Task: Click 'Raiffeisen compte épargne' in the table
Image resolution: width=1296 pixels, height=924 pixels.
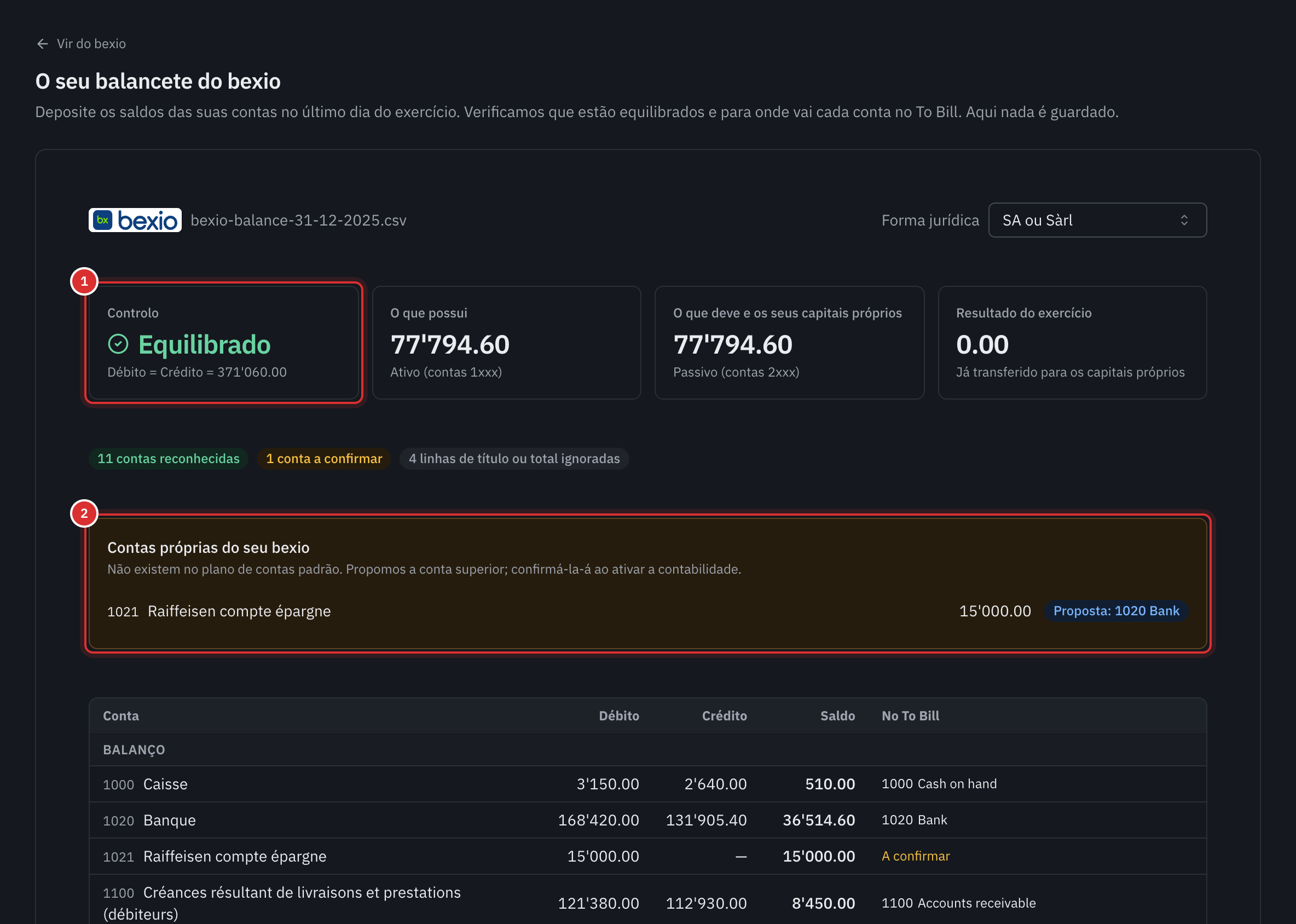Action: (x=234, y=856)
